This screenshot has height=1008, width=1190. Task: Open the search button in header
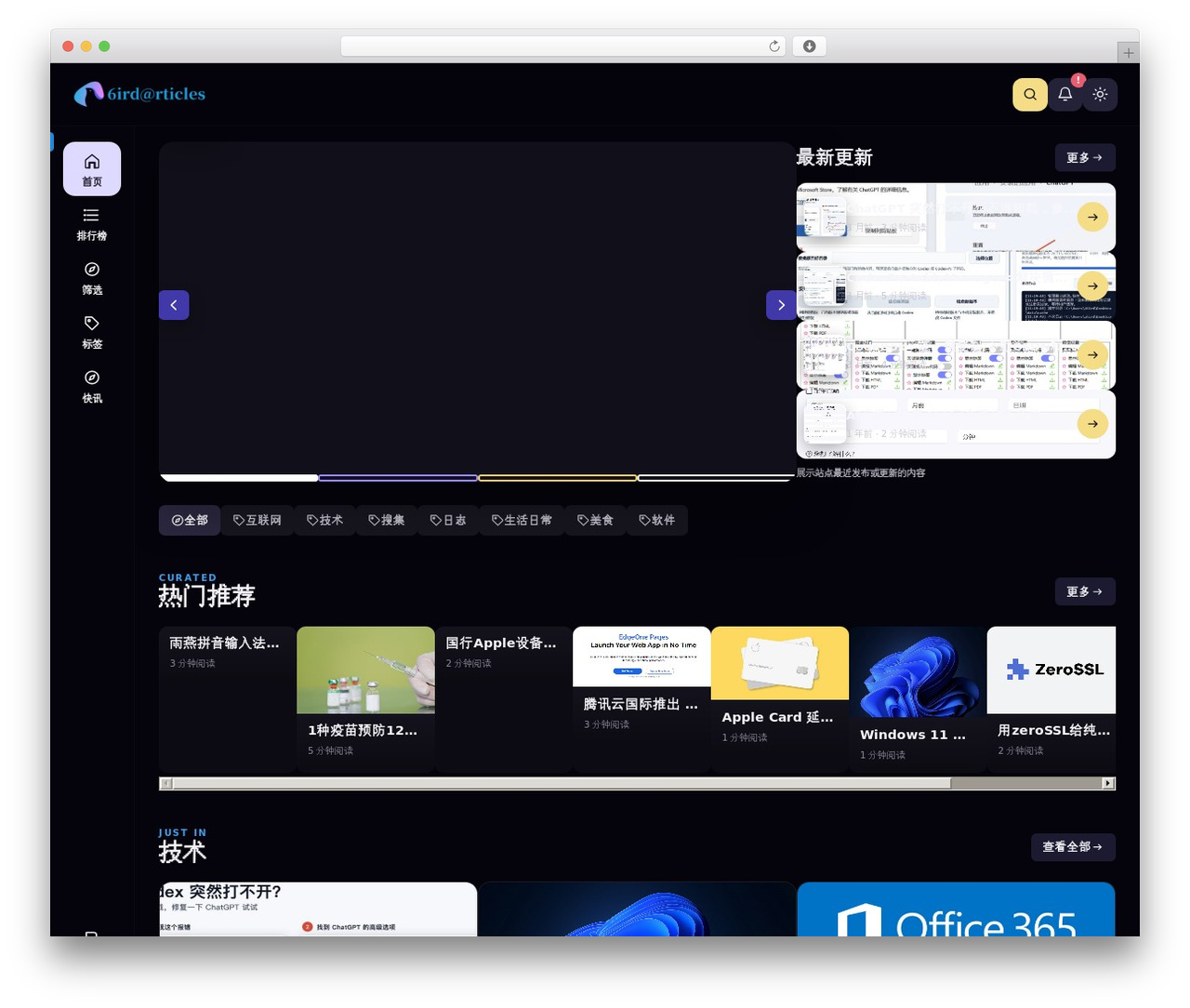click(x=1030, y=94)
